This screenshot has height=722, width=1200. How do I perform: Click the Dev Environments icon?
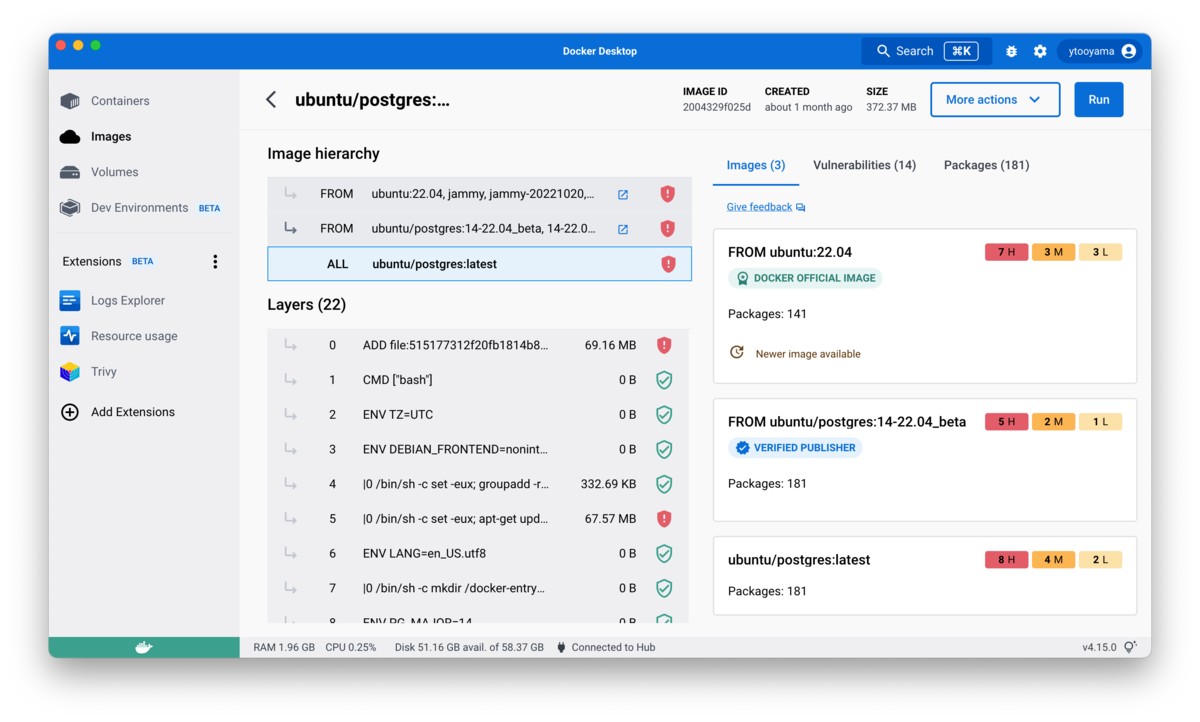click(x=70, y=208)
